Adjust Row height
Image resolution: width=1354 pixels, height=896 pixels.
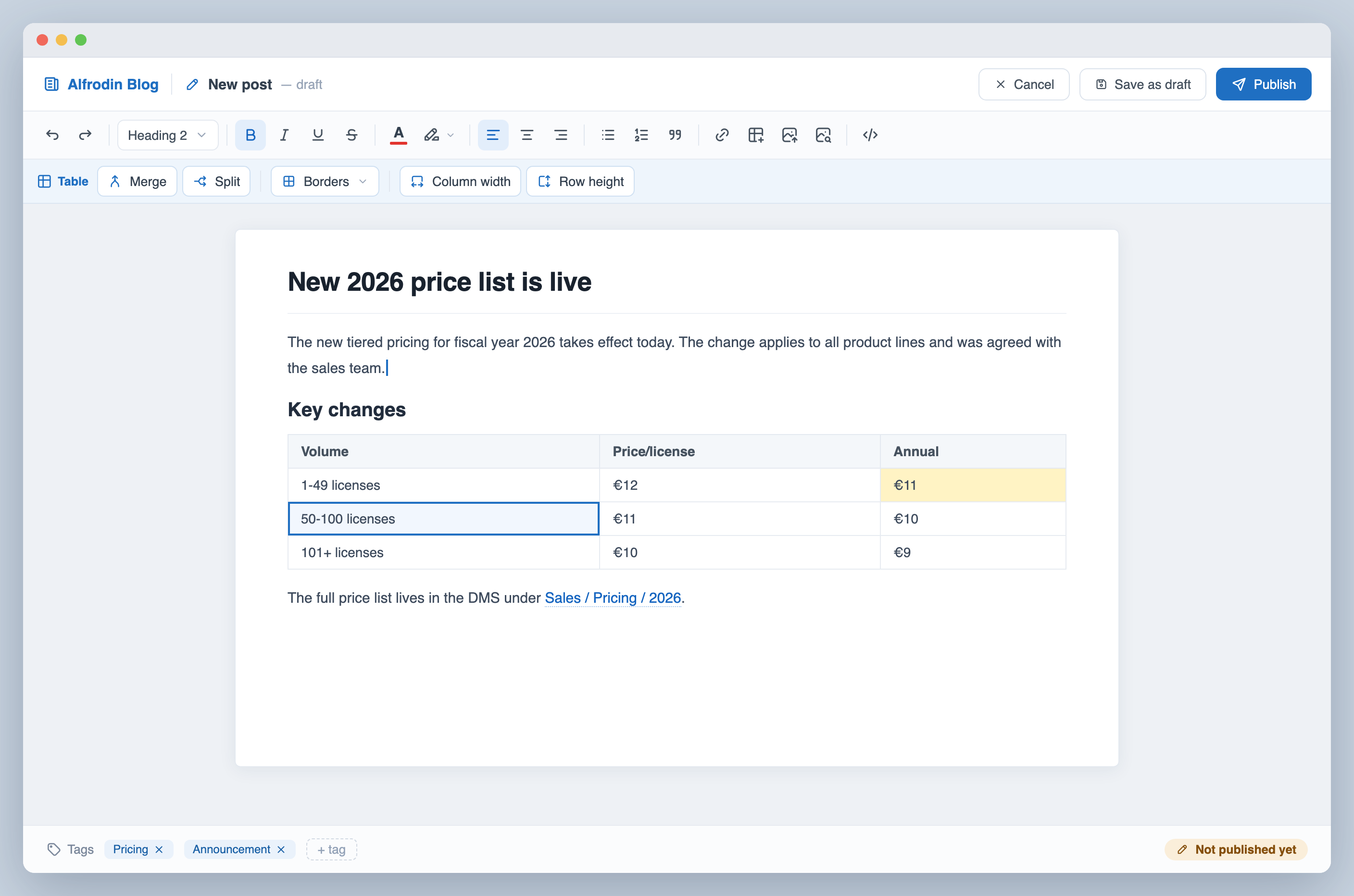580,181
